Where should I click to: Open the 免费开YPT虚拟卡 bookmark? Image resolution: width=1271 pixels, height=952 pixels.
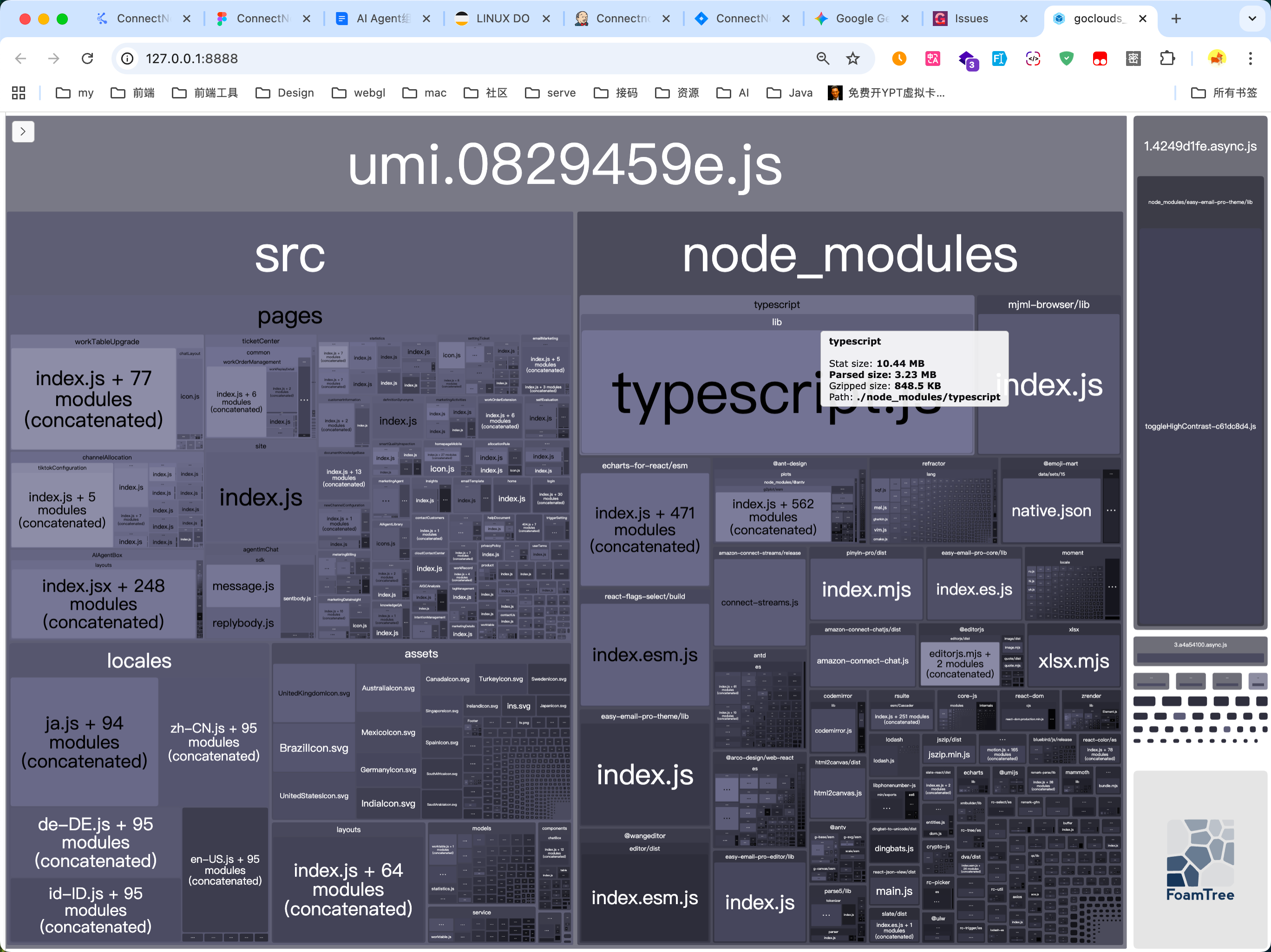coord(886,92)
